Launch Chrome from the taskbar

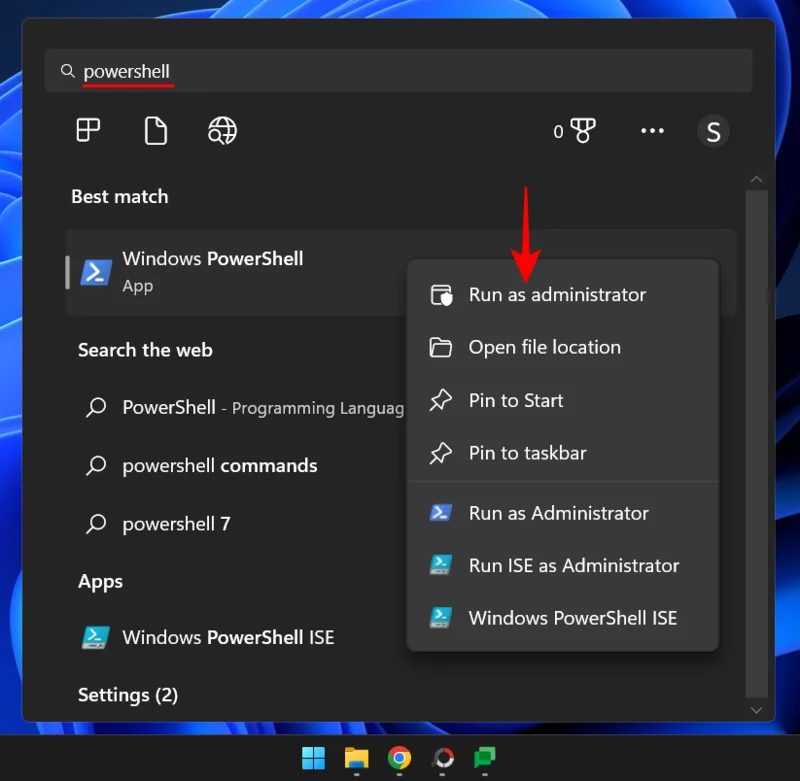point(399,758)
